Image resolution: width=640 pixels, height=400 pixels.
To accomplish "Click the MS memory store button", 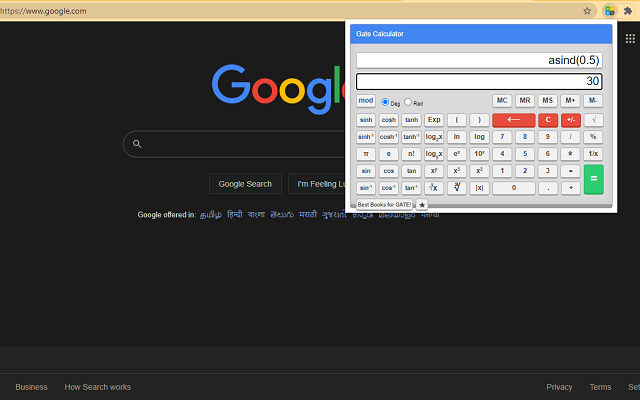I will 547,101.
